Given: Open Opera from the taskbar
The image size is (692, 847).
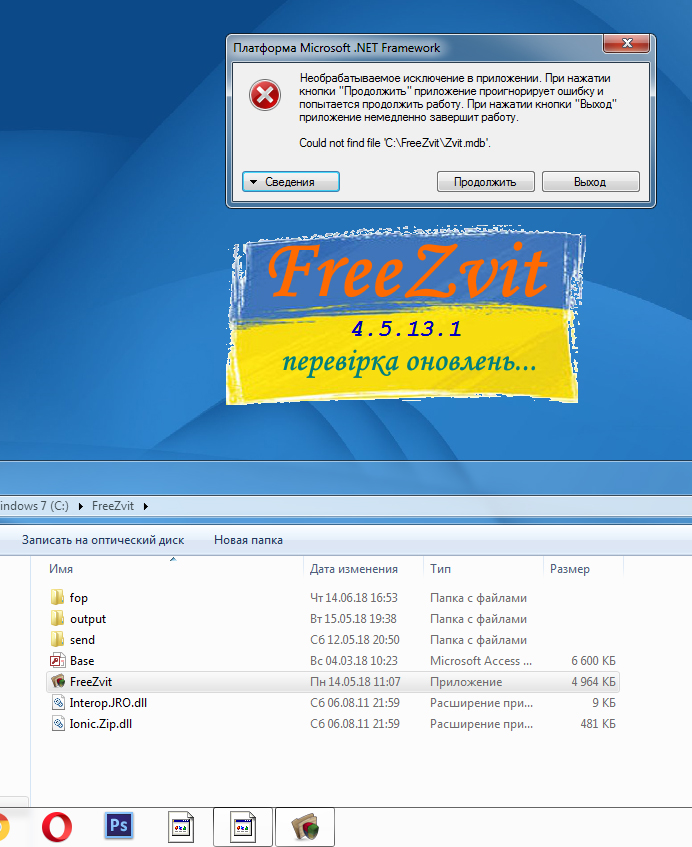Looking at the screenshot, I should pyautogui.click(x=57, y=827).
